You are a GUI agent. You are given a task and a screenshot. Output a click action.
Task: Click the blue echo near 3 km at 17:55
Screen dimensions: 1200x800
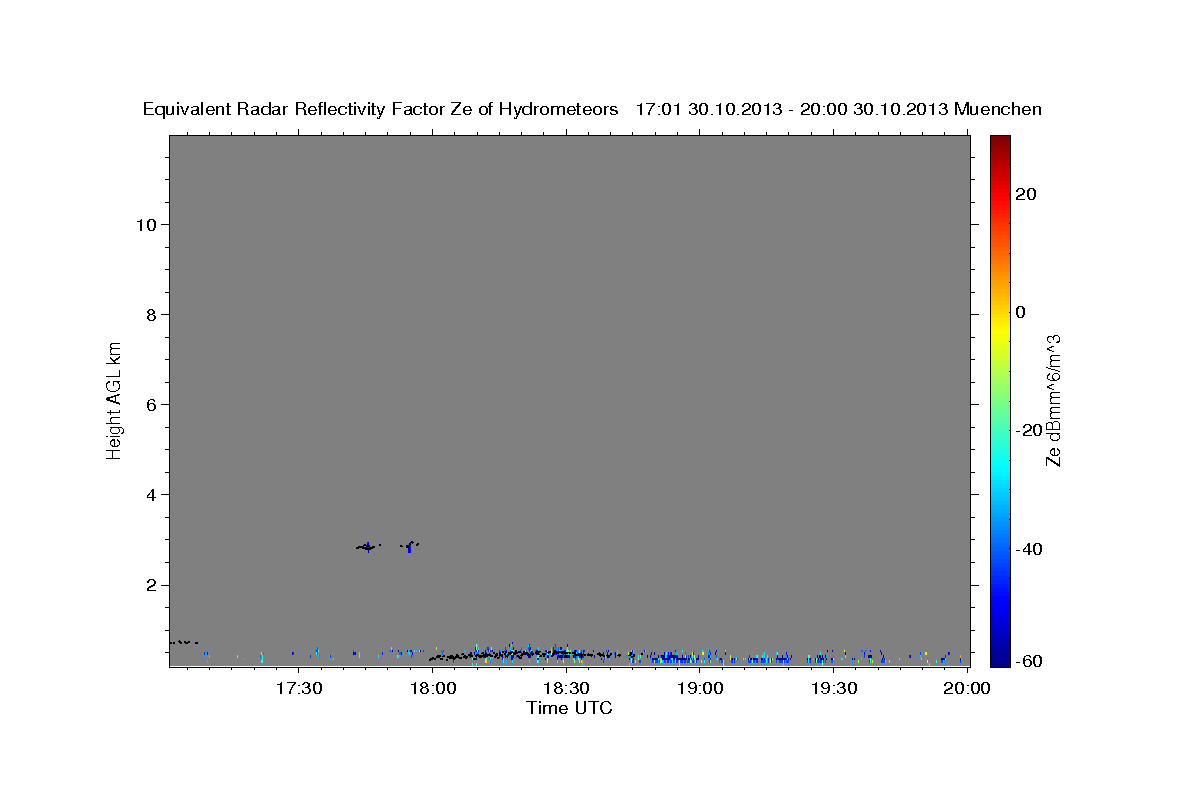(410, 547)
